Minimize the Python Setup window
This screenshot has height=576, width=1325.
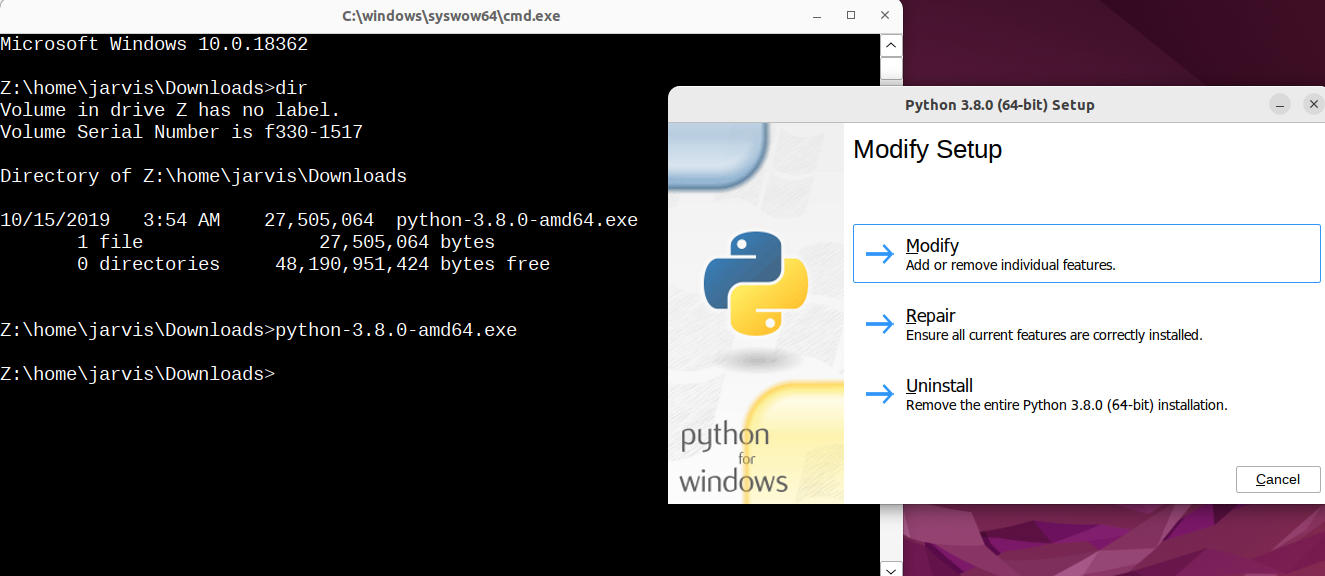coord(1280,105)
